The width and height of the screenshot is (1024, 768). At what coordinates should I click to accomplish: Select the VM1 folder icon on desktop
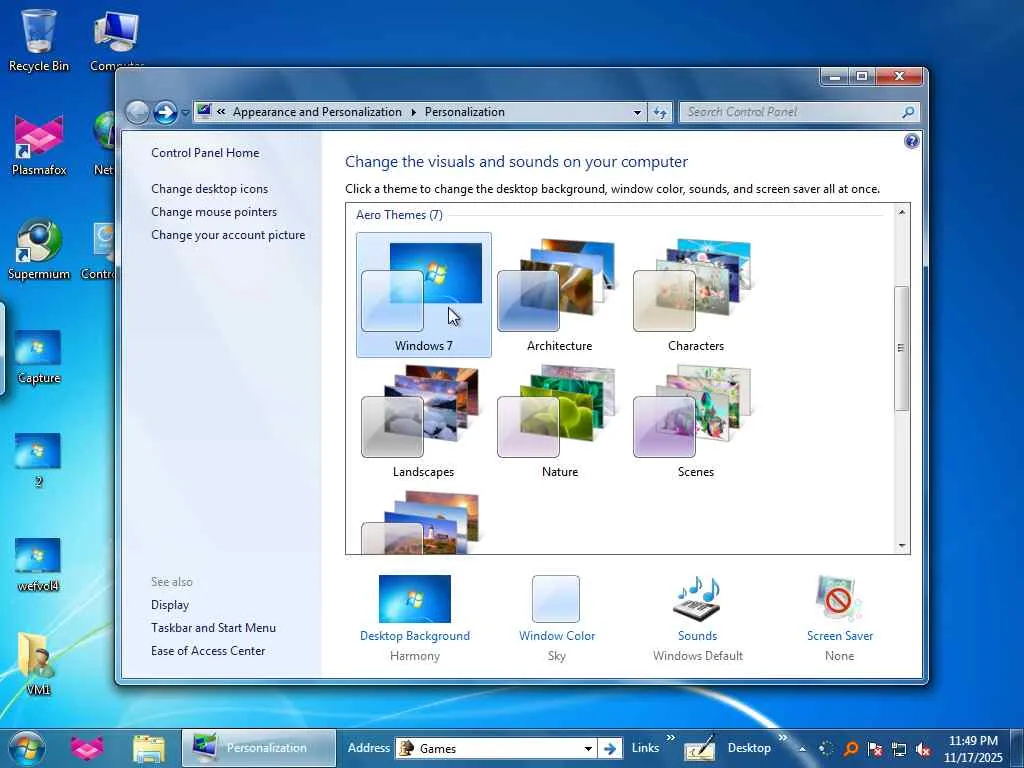pyautogui.click(x=37, y=662)
